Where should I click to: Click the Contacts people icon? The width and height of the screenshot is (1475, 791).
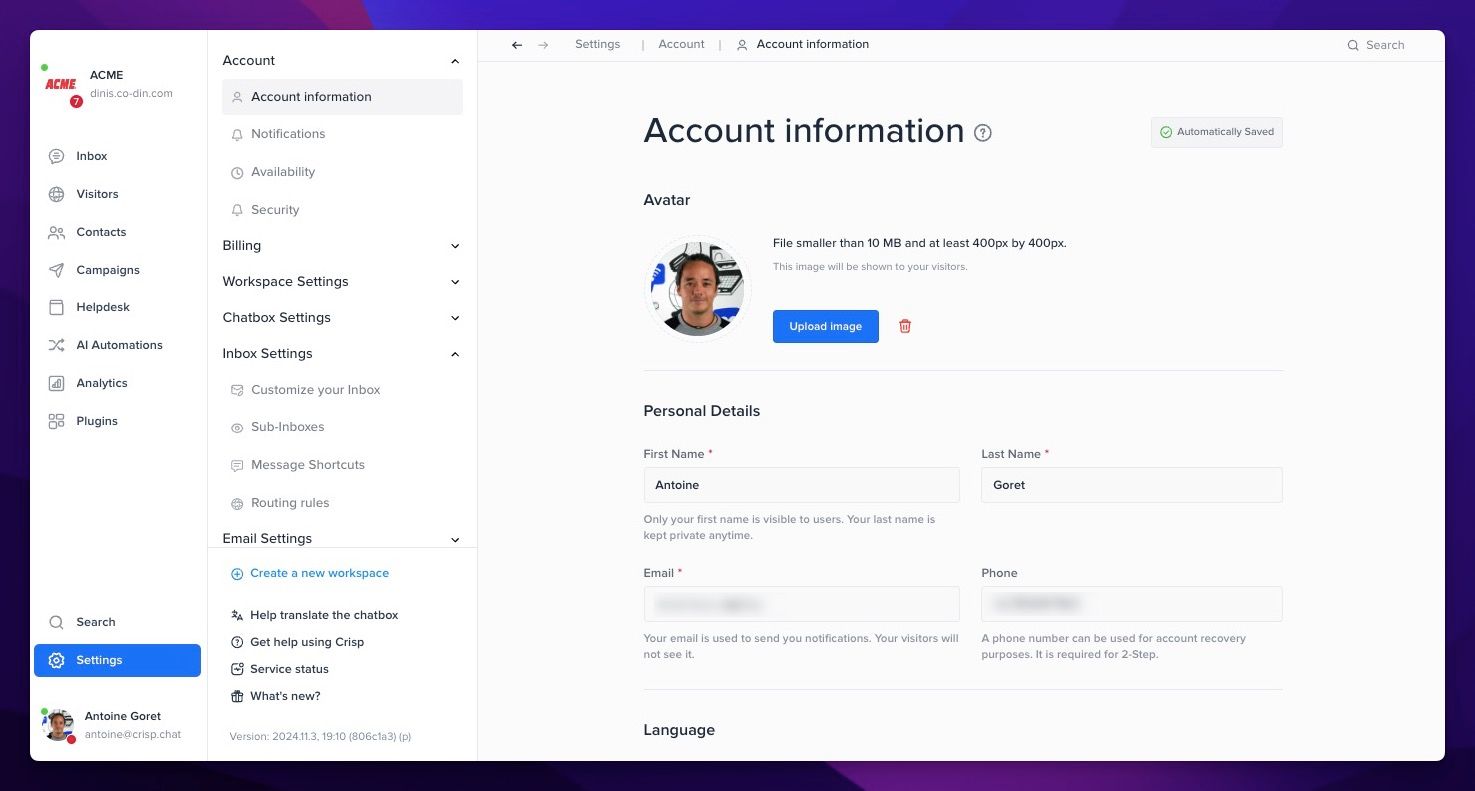tap(57, 232)
